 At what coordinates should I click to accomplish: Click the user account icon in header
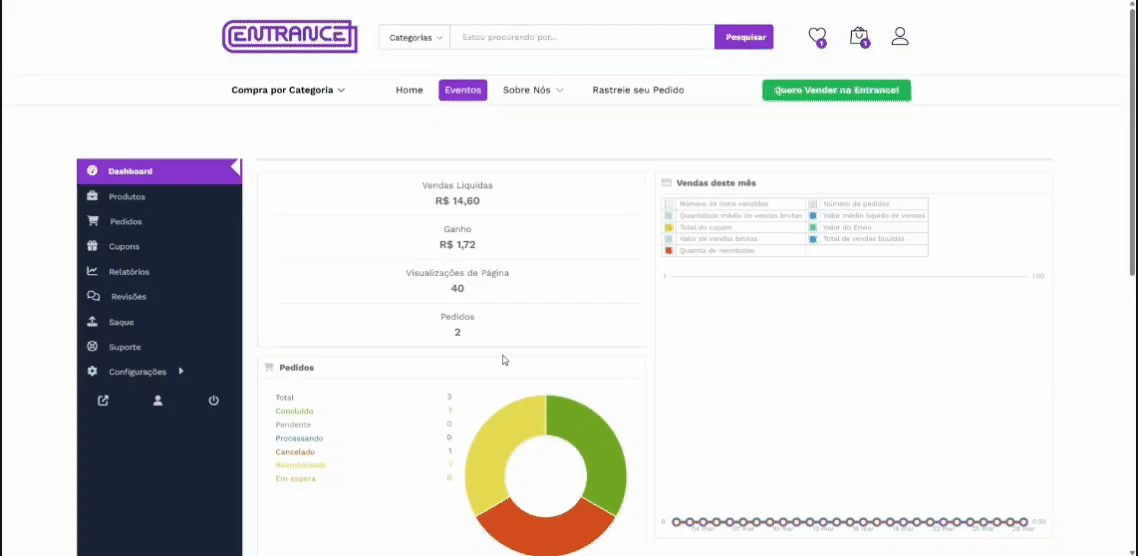click(x=899, y=36)
